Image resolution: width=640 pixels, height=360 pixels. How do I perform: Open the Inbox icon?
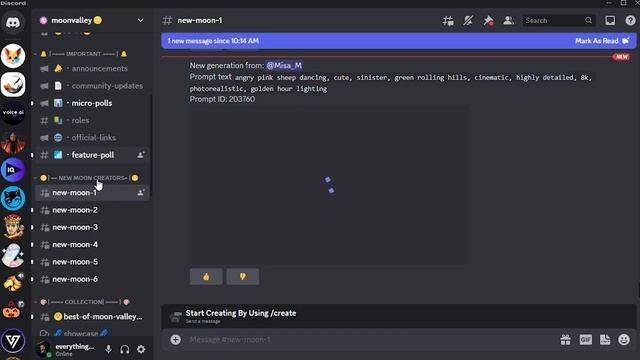pos(610,20)
